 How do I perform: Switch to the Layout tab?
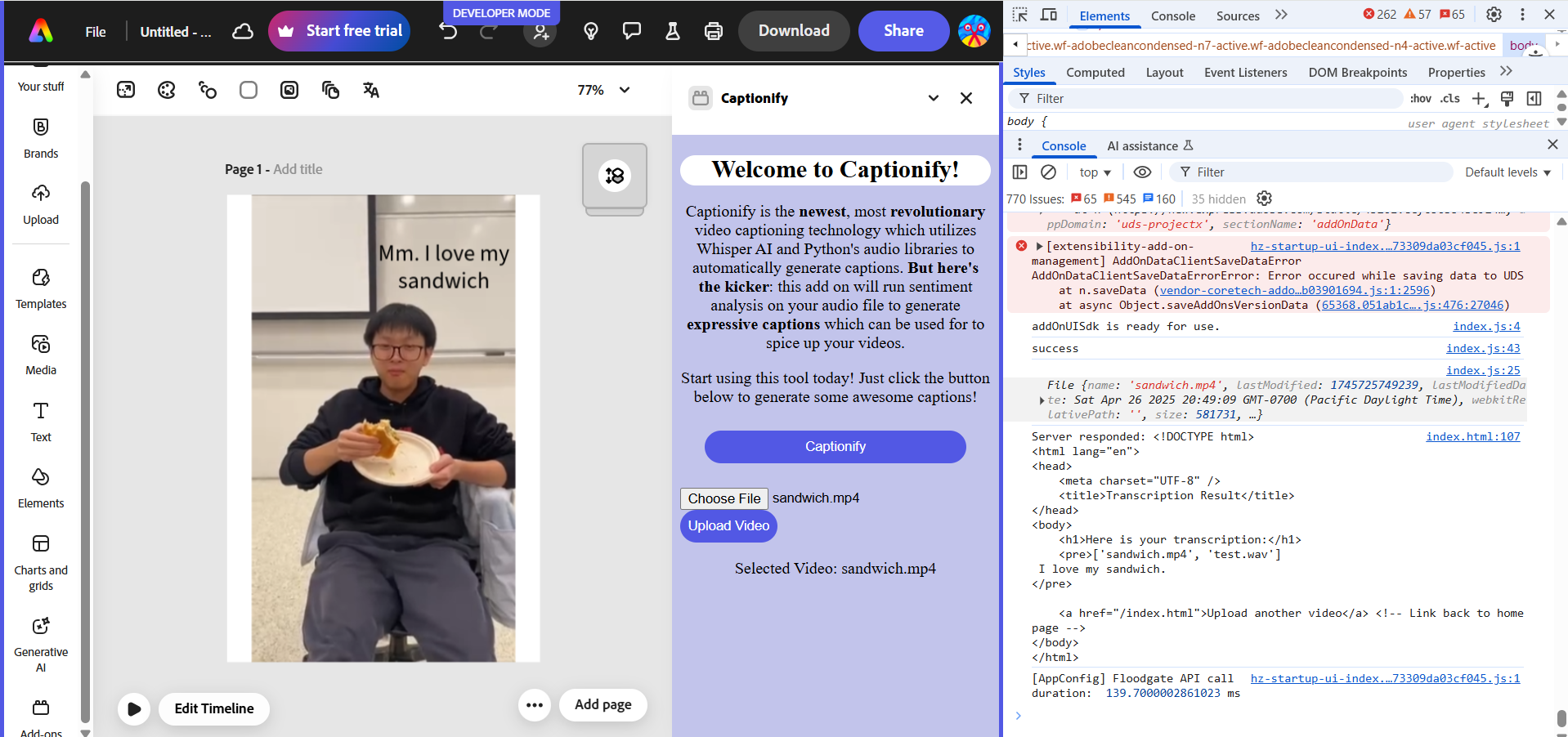(1164, 73)
